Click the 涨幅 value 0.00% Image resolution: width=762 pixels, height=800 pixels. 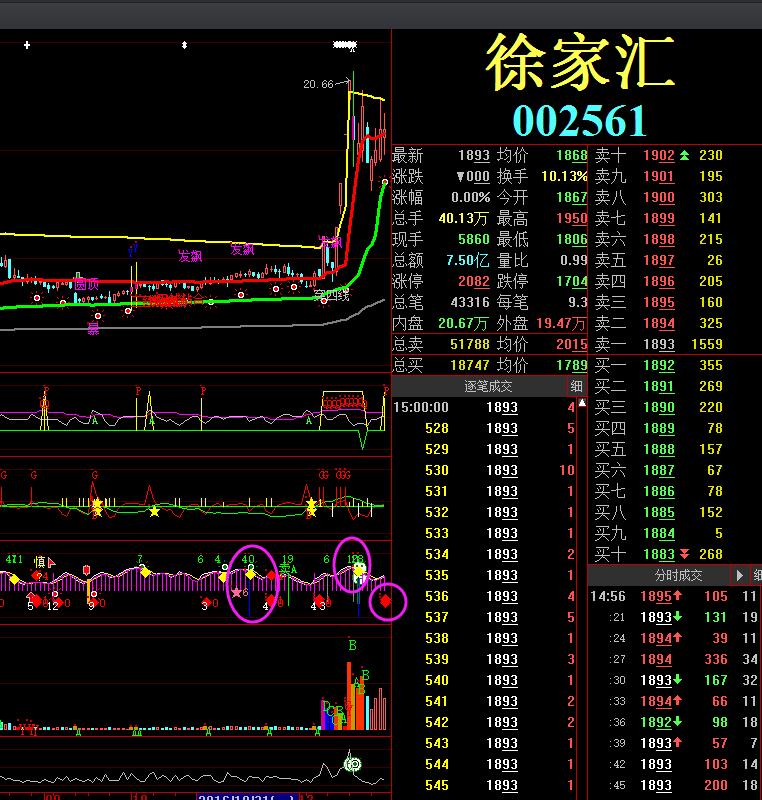pos(470,197)
